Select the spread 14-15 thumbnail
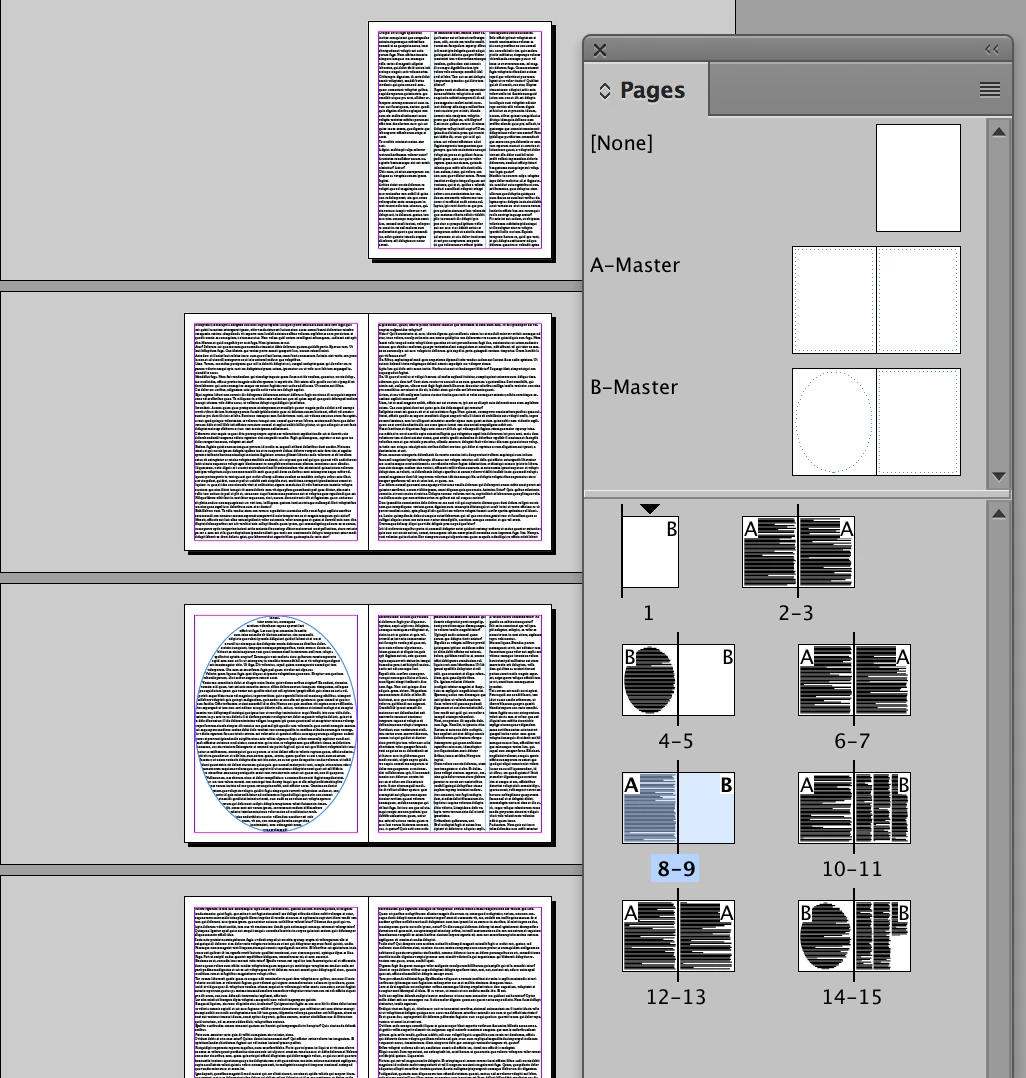 [854, 936]
